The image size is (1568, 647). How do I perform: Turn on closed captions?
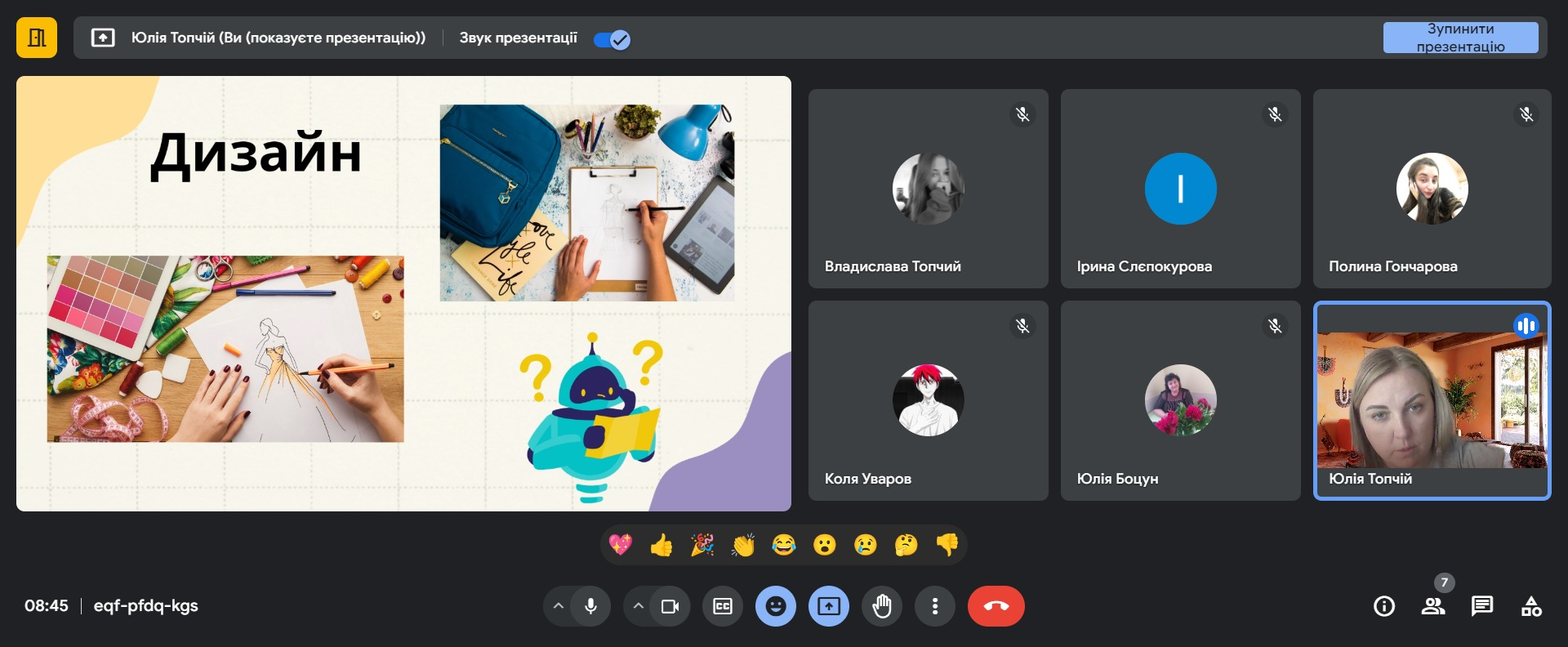click(723, 606)
